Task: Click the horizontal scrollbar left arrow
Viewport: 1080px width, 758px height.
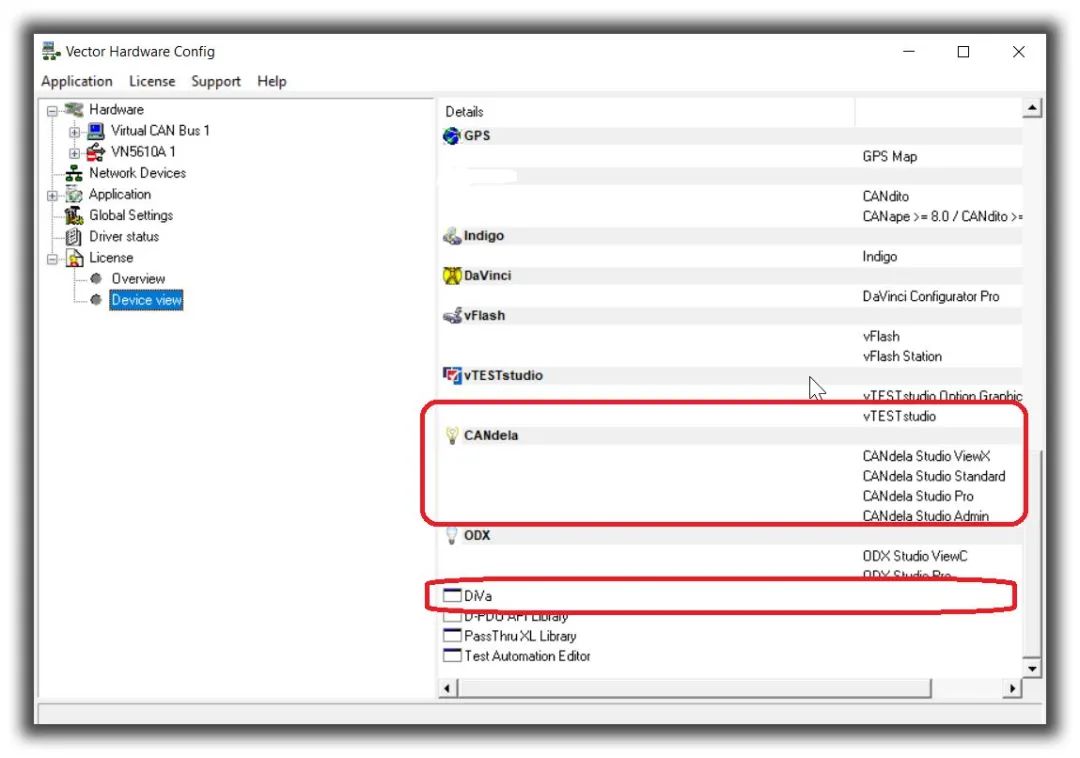Action: pyautogui.click(x=447, y=688)
